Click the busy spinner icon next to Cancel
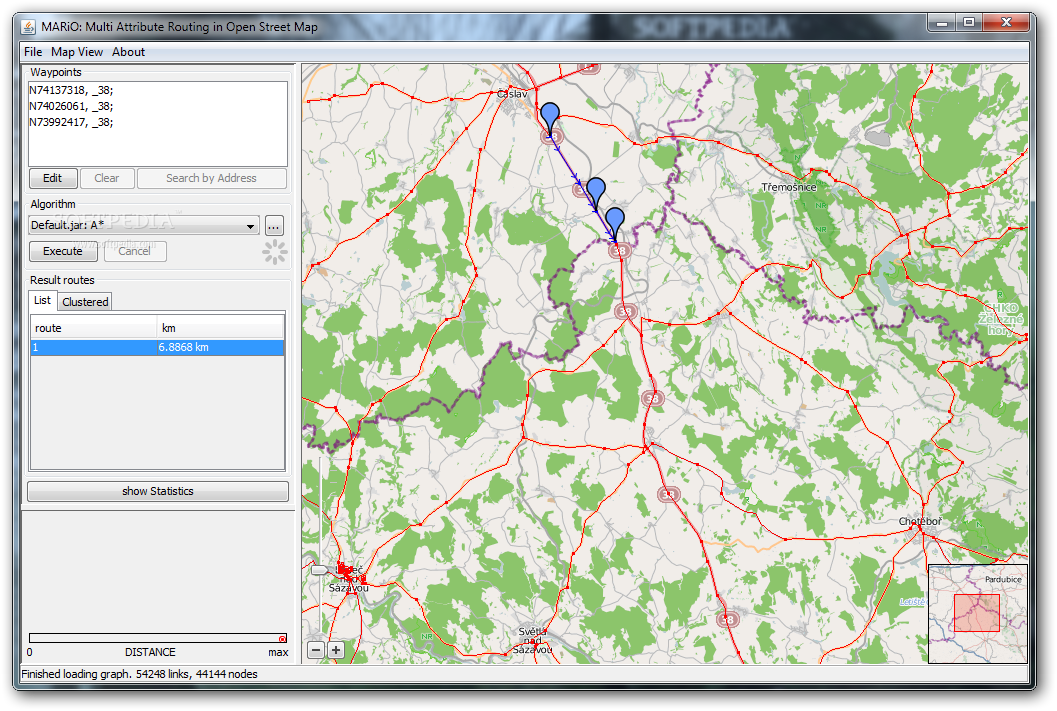1057x711 pixels. click(274, 252)
